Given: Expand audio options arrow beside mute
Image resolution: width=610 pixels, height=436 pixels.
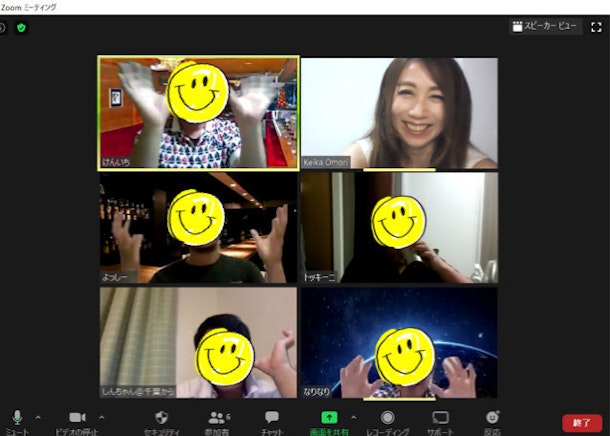Looking at the screenshot, I should click(38, 416).
